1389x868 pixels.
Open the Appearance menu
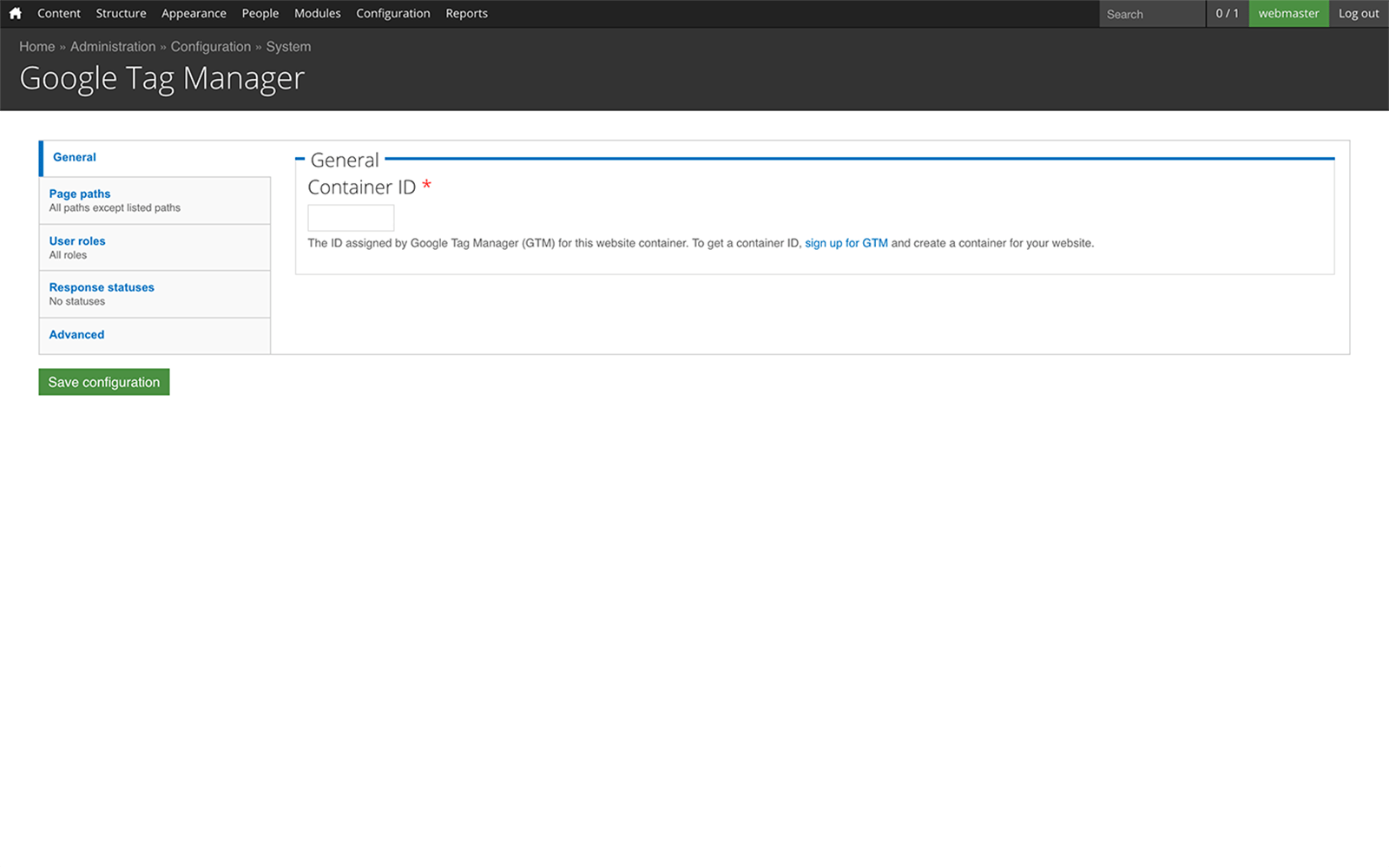[x=194, y=13]
